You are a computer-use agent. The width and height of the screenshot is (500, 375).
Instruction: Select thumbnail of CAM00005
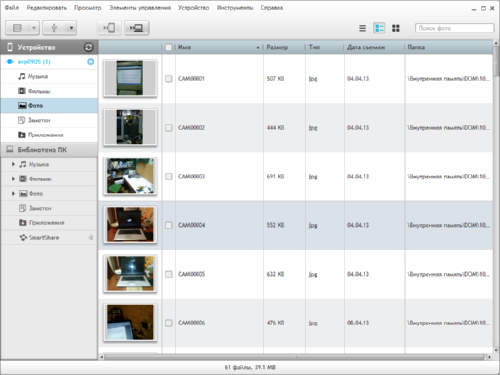[130, 274]
